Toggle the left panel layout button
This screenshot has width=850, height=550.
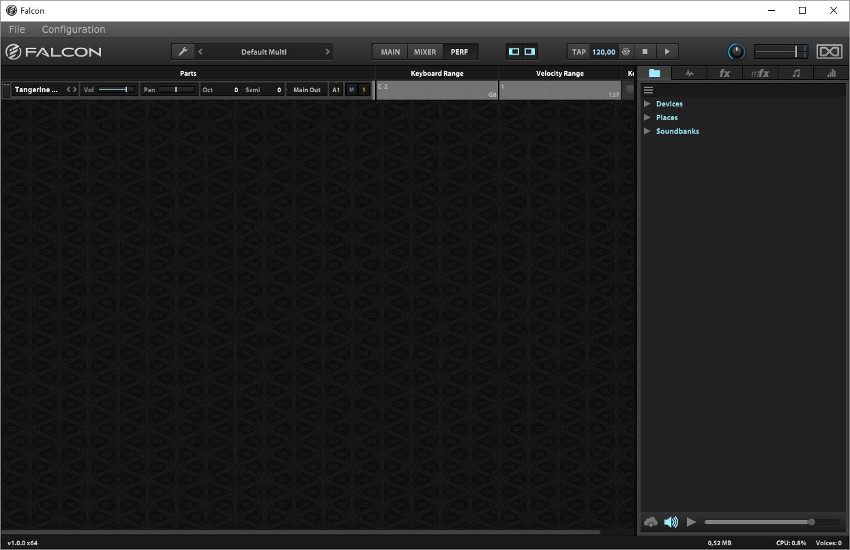point(514,51)
